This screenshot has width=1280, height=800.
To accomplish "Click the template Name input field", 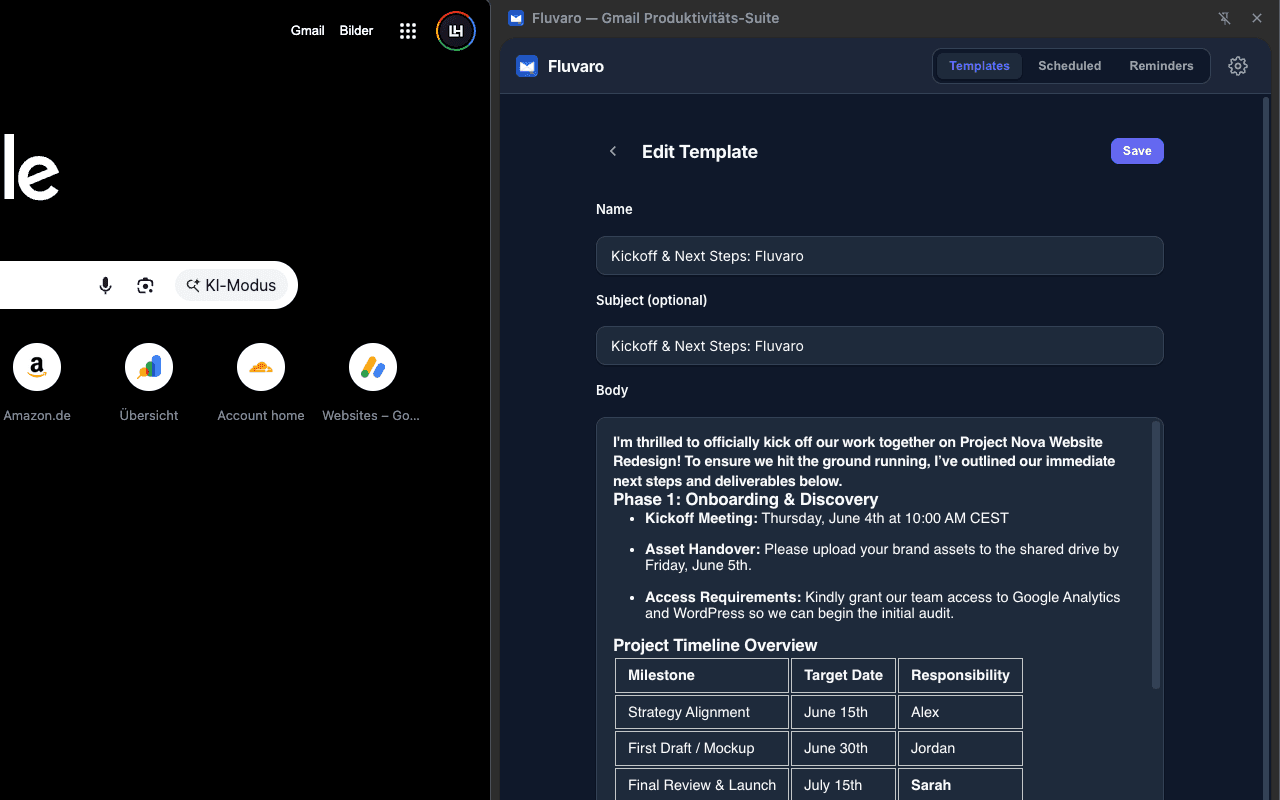I will point(879,255).
